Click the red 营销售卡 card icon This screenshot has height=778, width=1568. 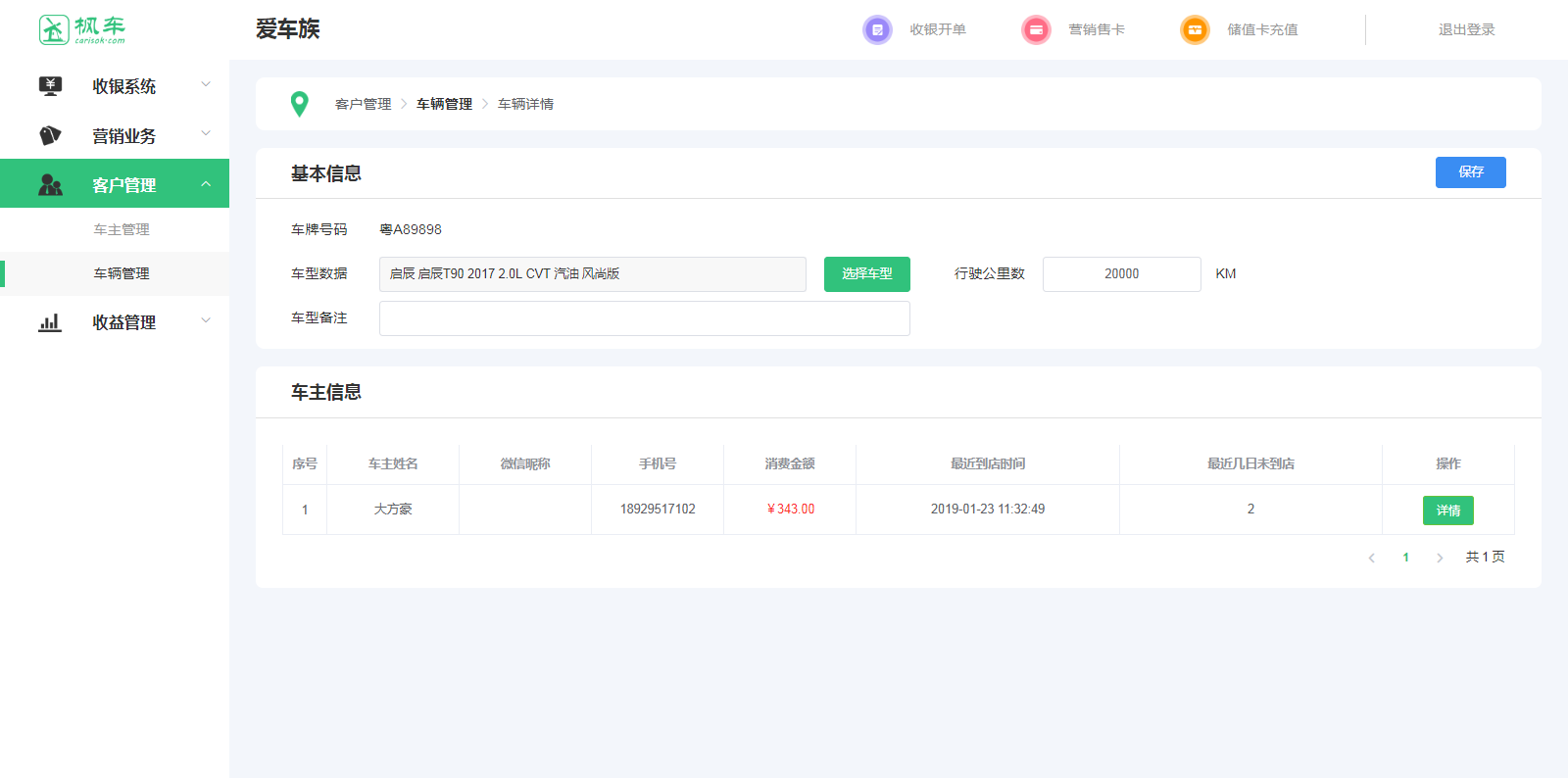(1036, 29)
